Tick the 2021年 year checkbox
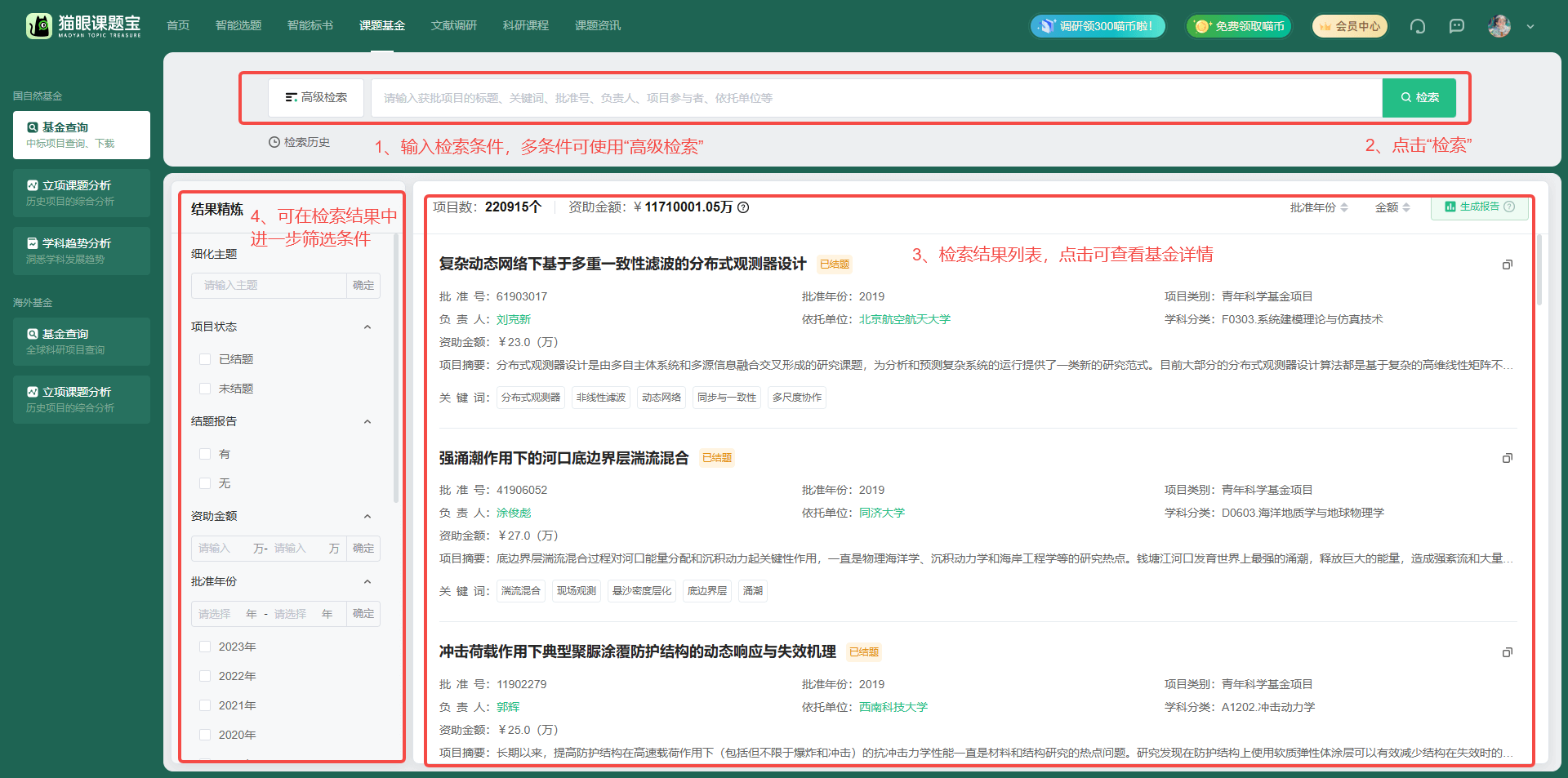This screenshot has height=778, width=1568. [x=205, y=705]
